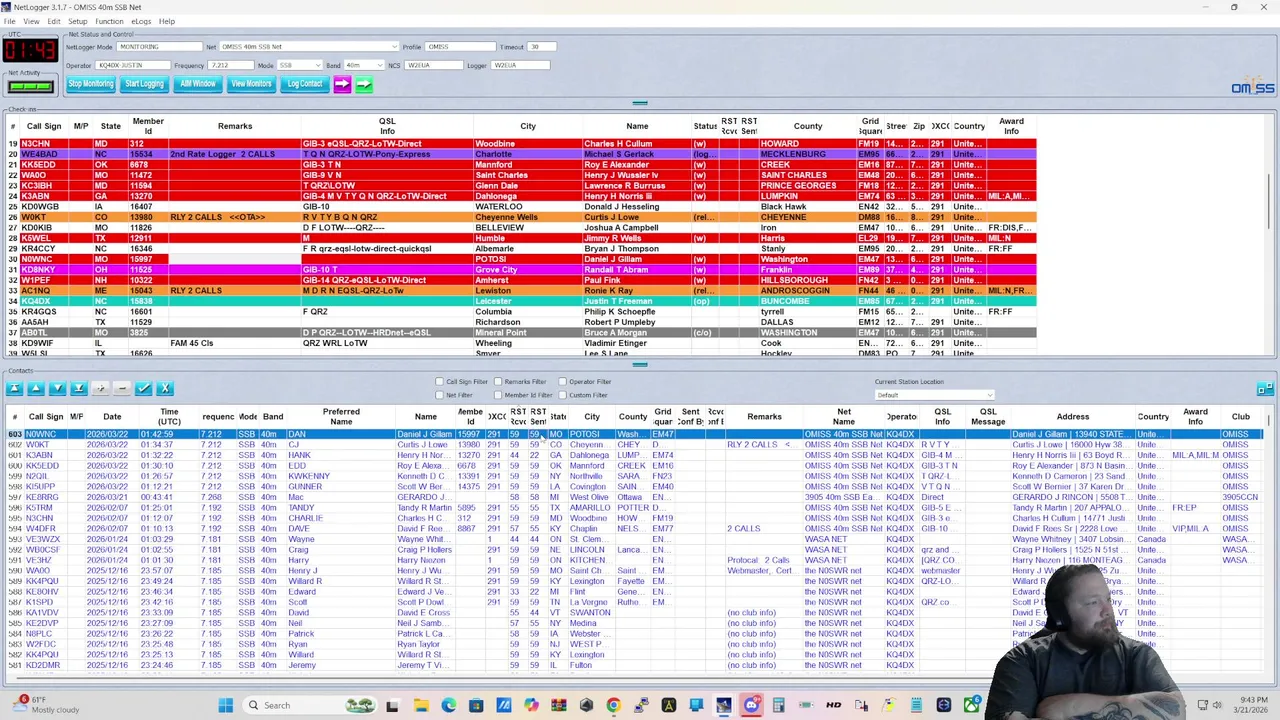Image resolution: width=1280 pixels, height=720 pixels.
Task: Click the magenta arrow button
Action: click(x=342, y=85)
